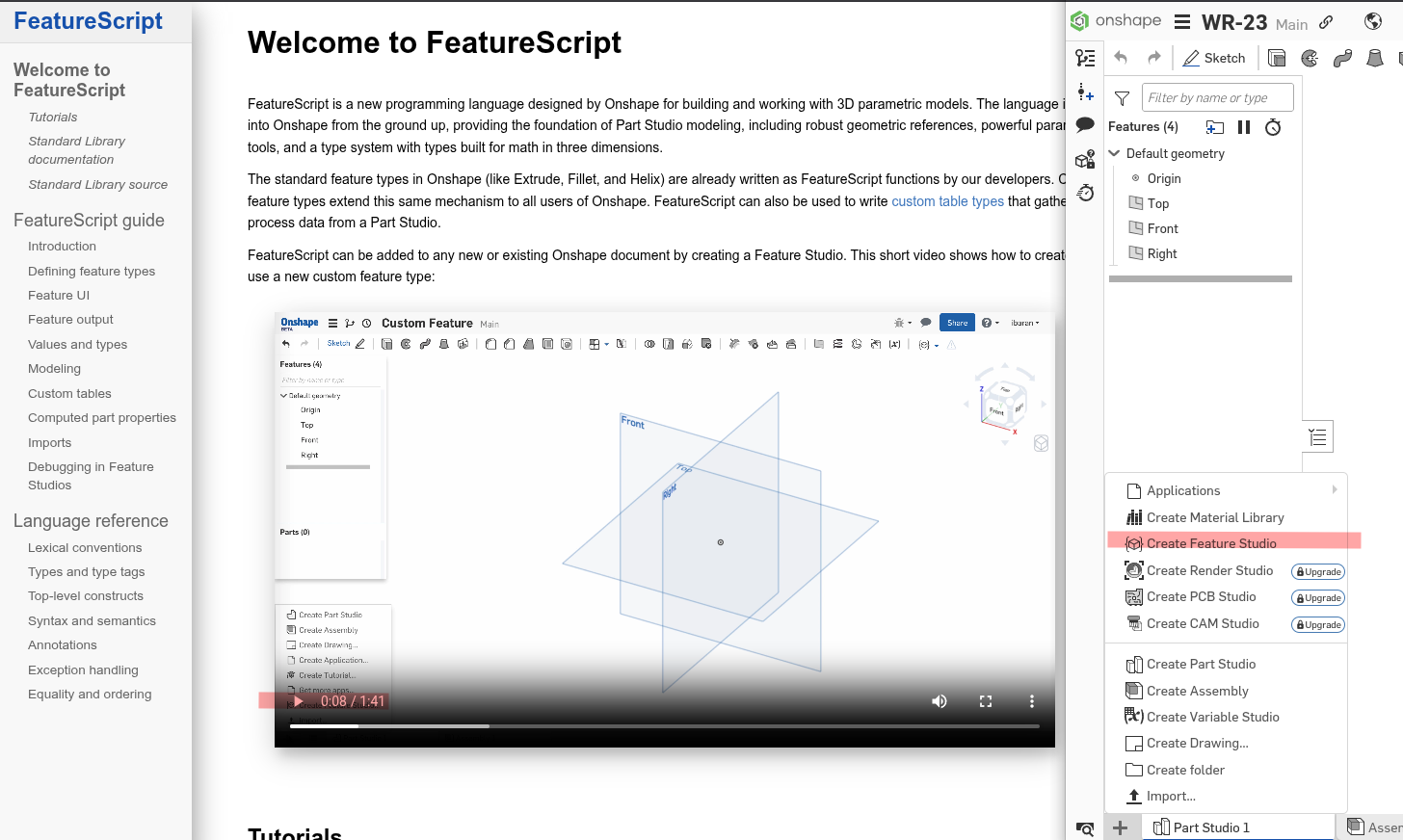This screenshot has height=840, width=1403.
Task: Focus the Filter by name or type field
Action: [x=1218, y=97]
